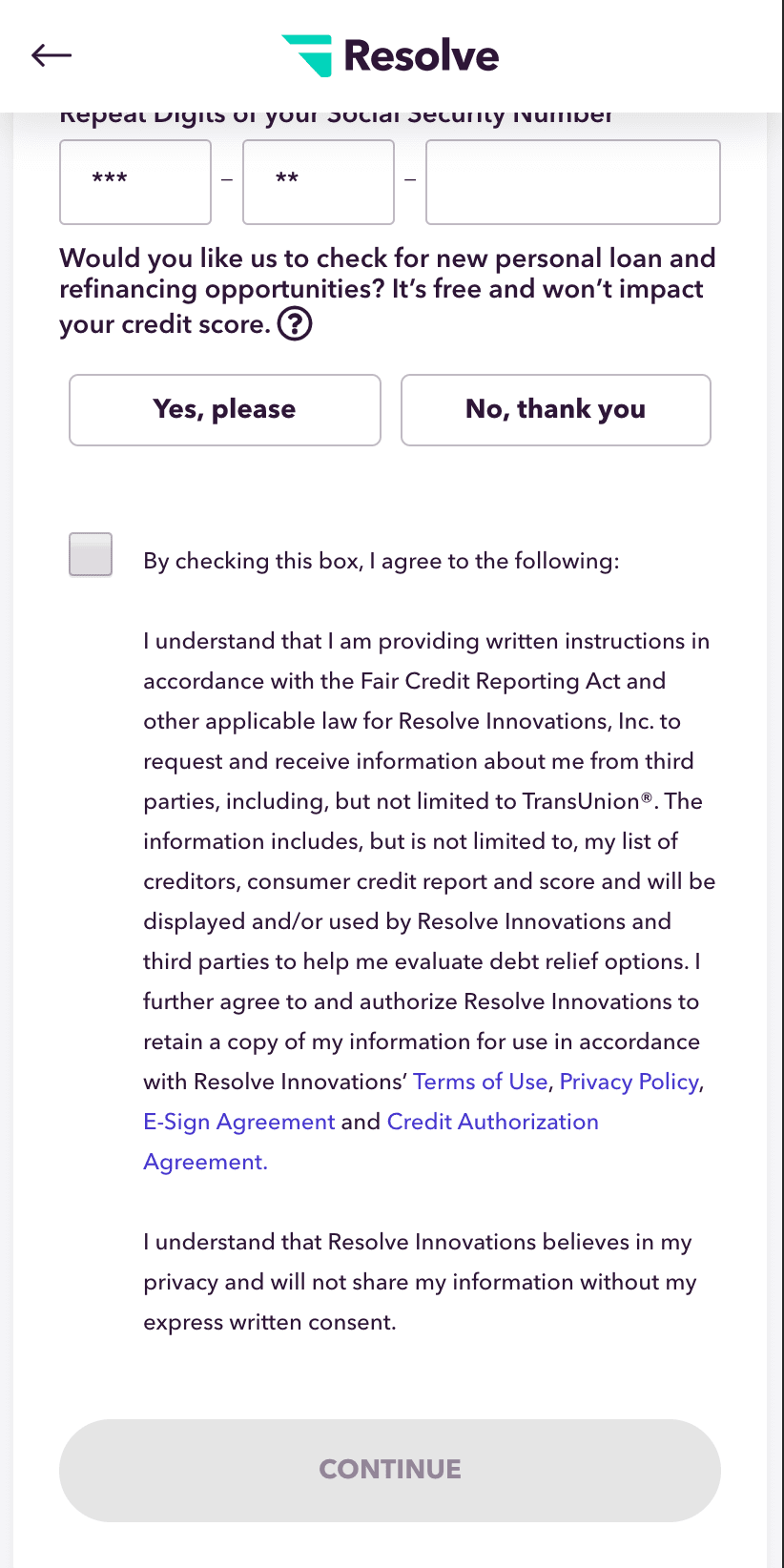Click the Fair Credit Reporting Act paragraph
This screenshot has width=784, height=1568.
tap(429, 901)
